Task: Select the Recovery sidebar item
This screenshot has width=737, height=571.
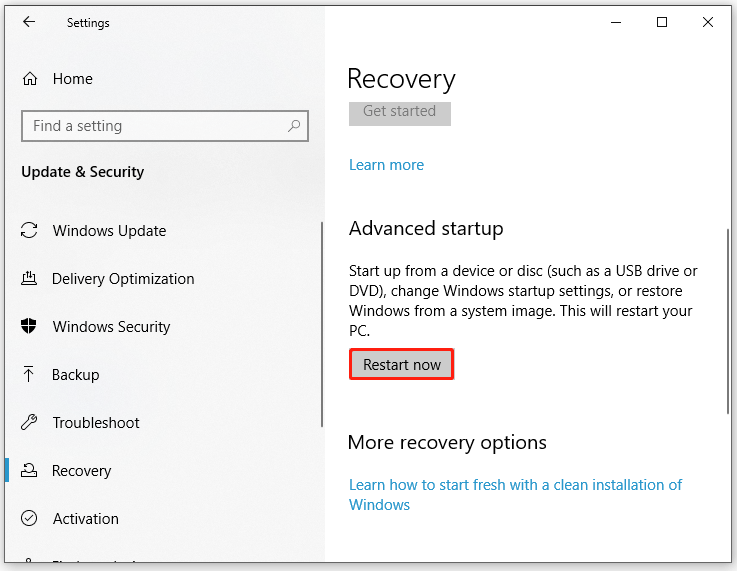Action: coord(81,470)
